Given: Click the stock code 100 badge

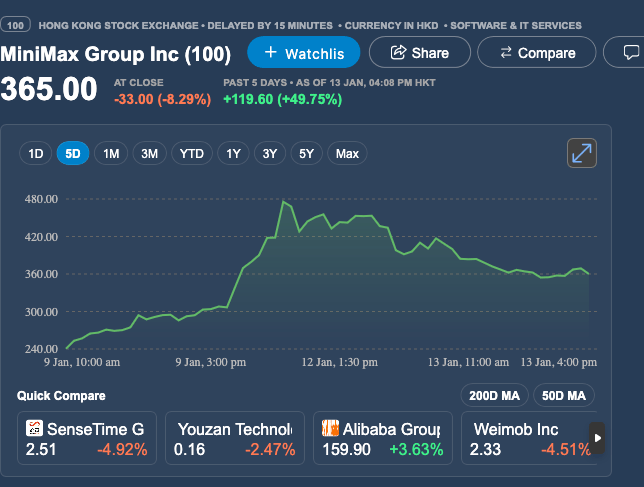Looking at the screenshot, I should click(x=17, y=25).
